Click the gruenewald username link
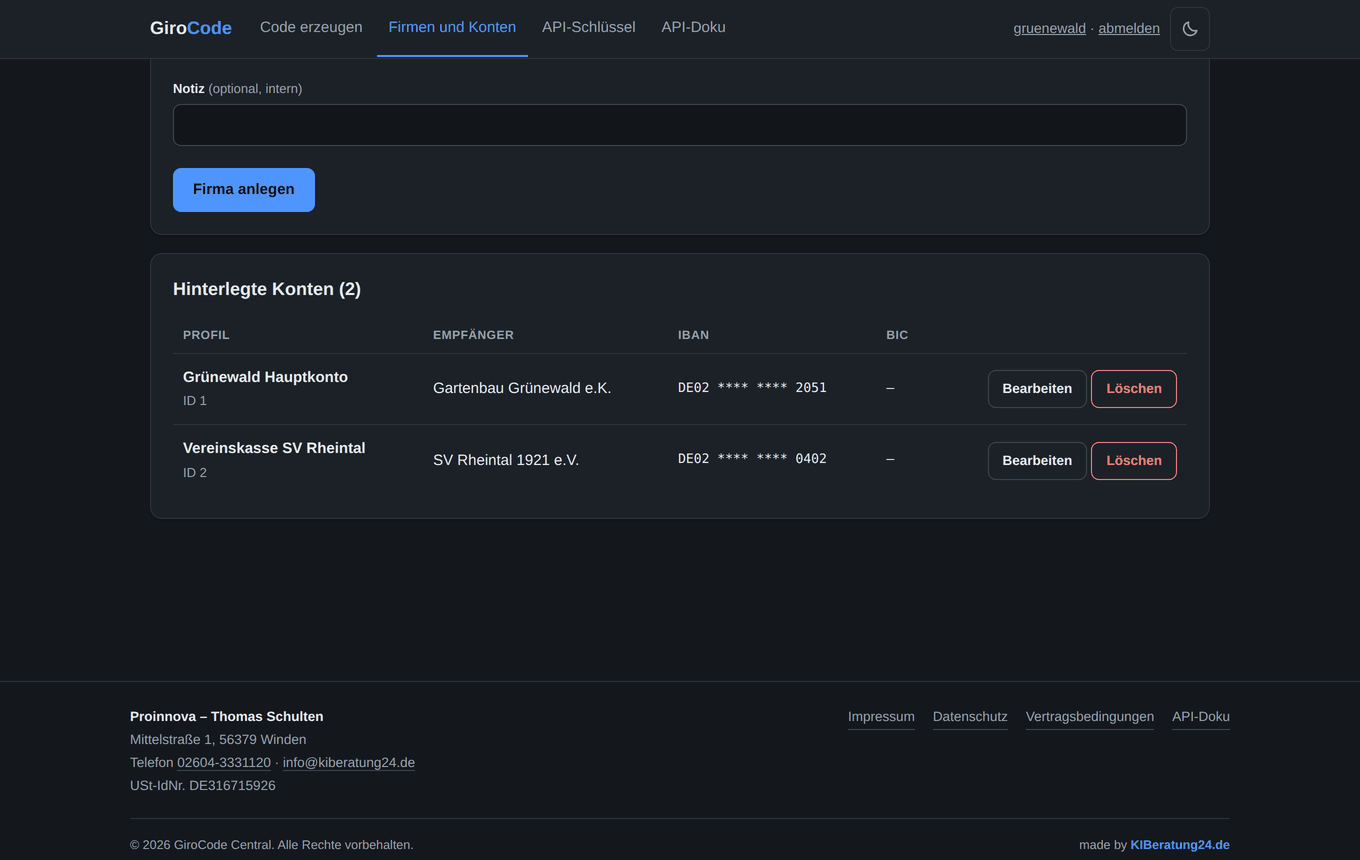1360x860 pixels. coord(1049,28)
